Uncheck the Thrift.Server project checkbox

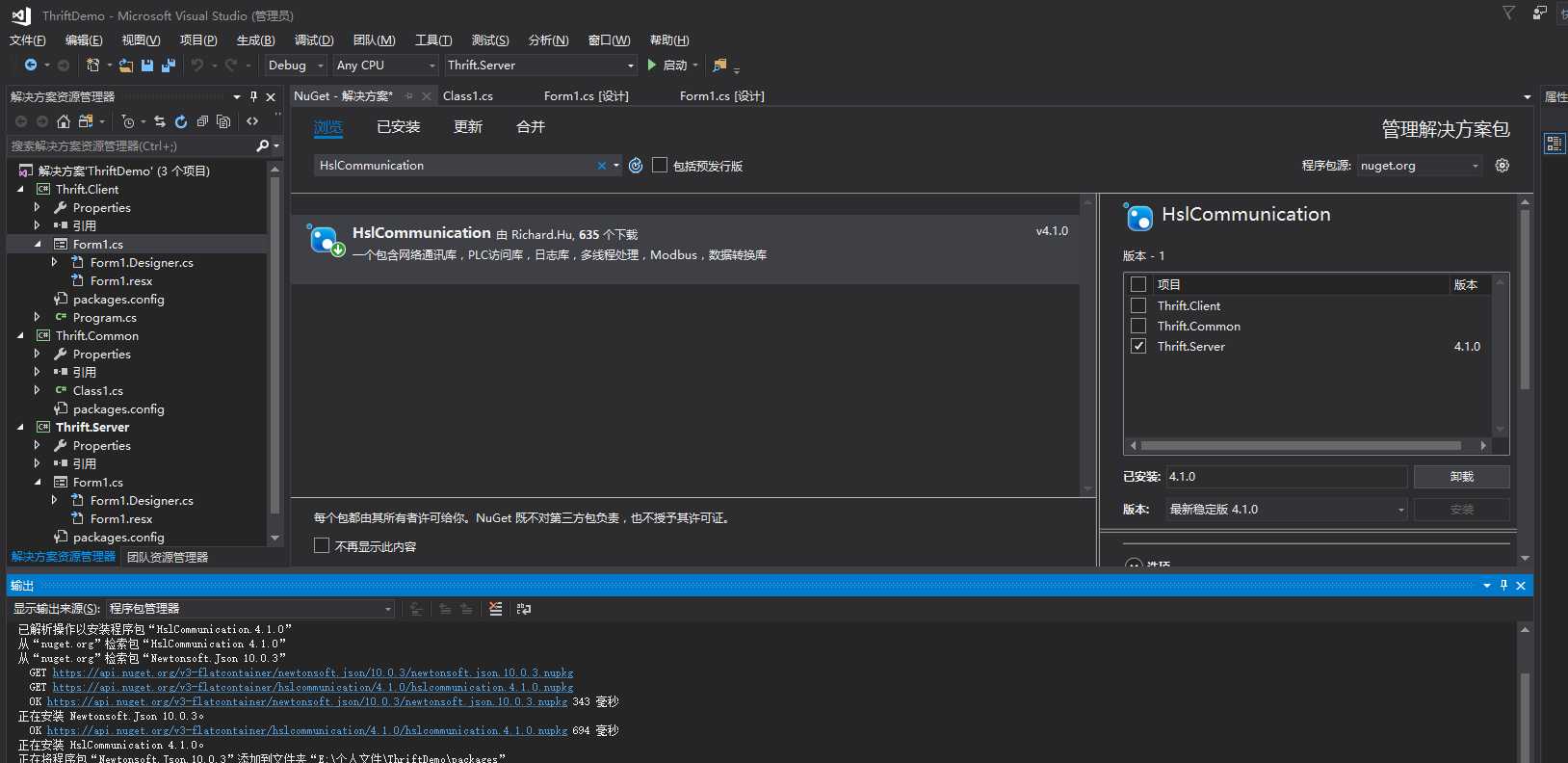pyautogui.click(x=1138, y=346)
